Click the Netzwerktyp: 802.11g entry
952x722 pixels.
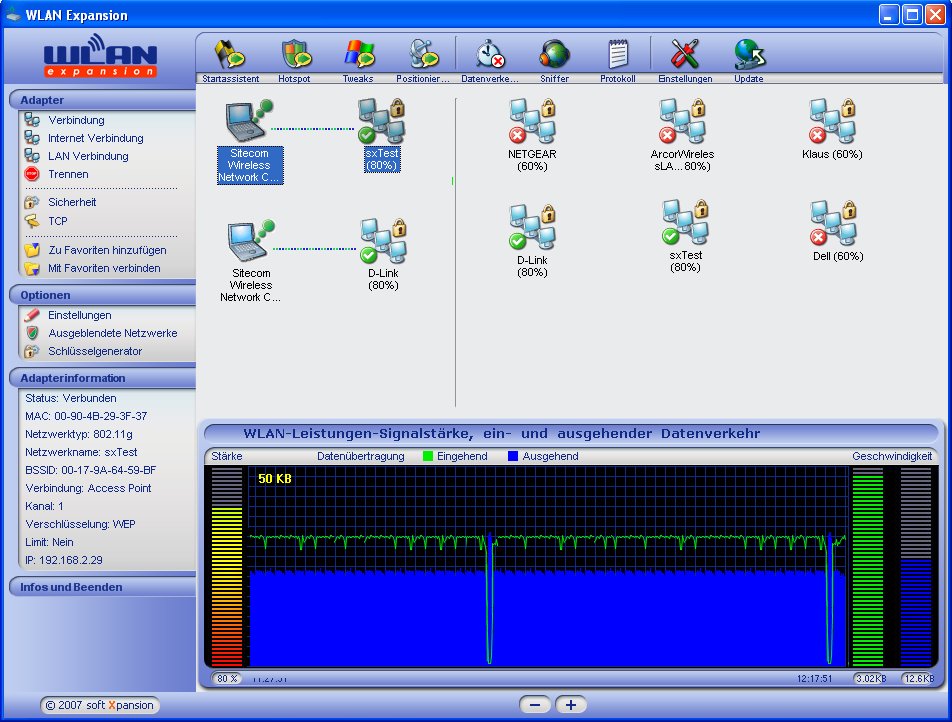pyautogui.click(x=79, y=435)
